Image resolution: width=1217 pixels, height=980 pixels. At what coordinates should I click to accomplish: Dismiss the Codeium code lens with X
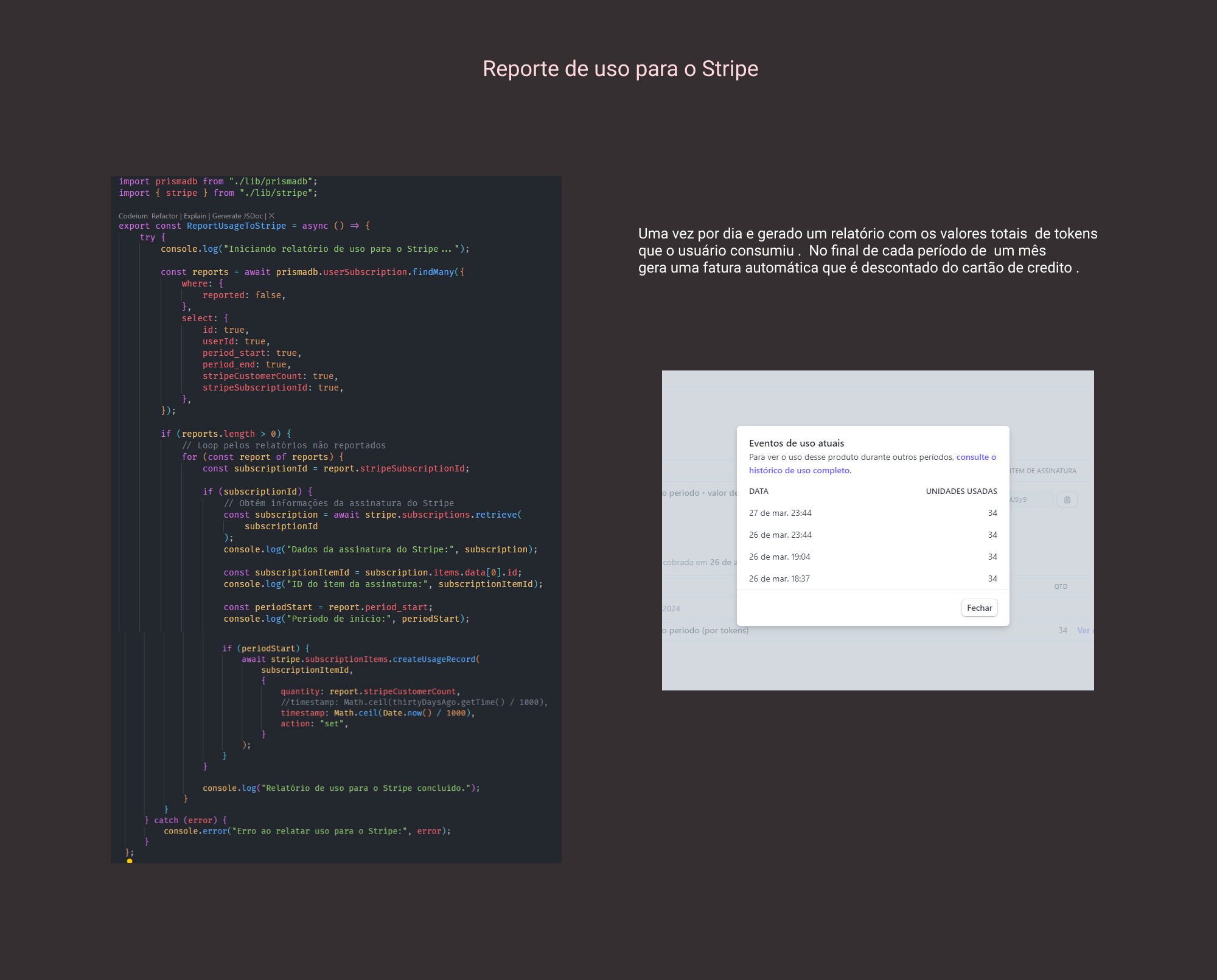[x=272, y=216]
